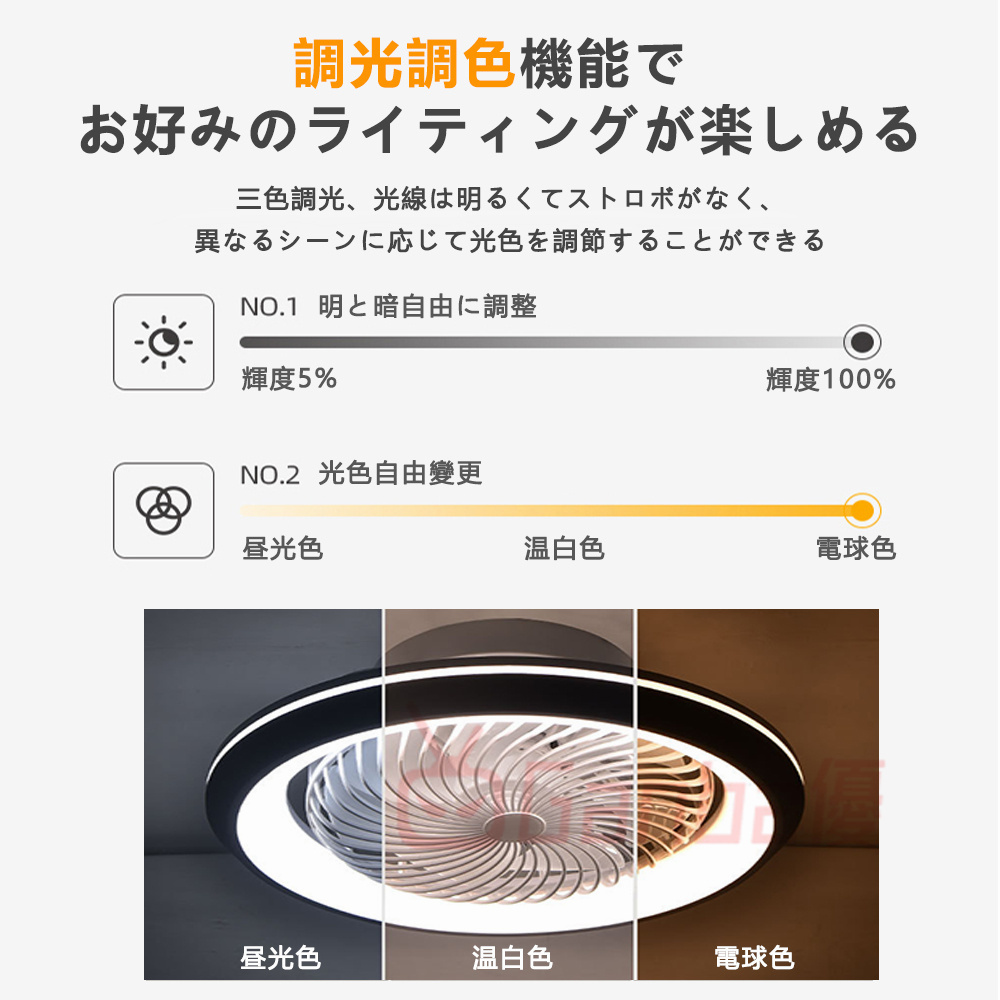Click the NO.2 光色自由變更 heading
This screenshot has width=1000, height=1000.
361,474
